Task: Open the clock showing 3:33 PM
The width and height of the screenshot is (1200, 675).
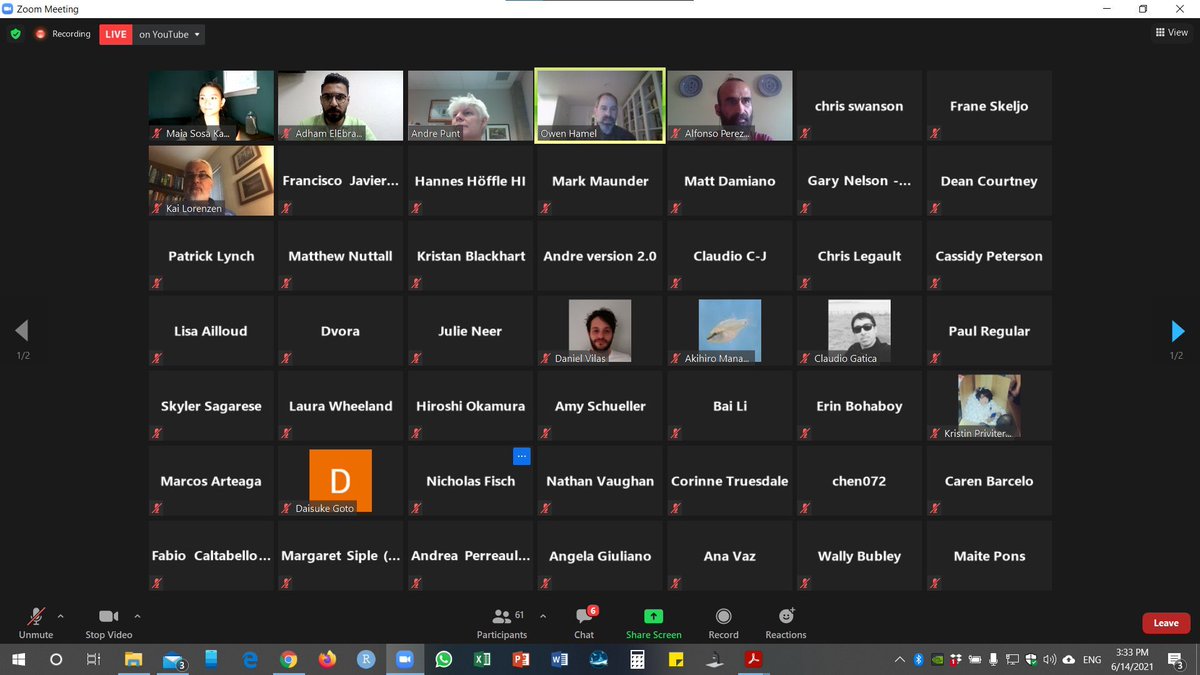Action: [x=1133, y=660]
